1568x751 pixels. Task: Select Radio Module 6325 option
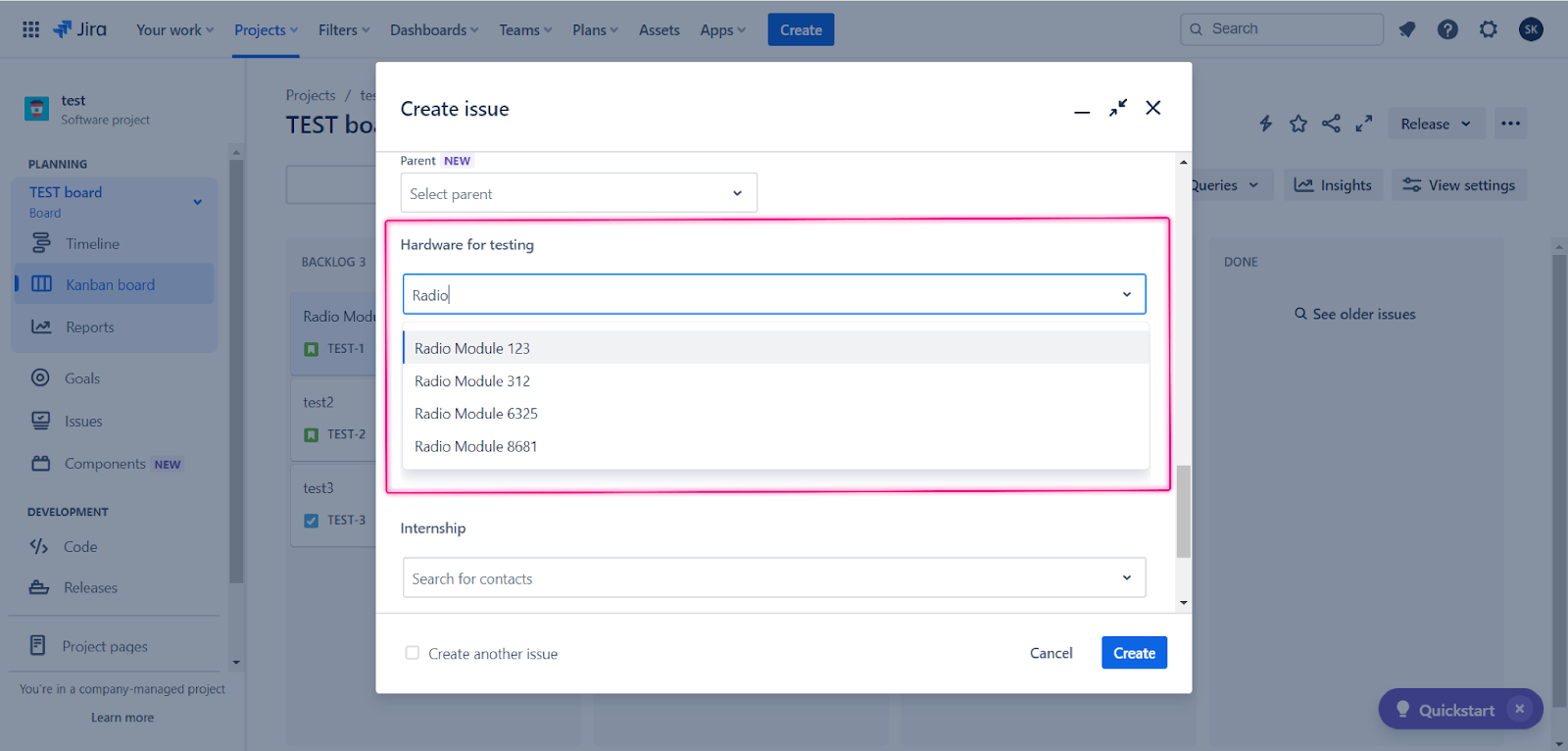point(775,414)
